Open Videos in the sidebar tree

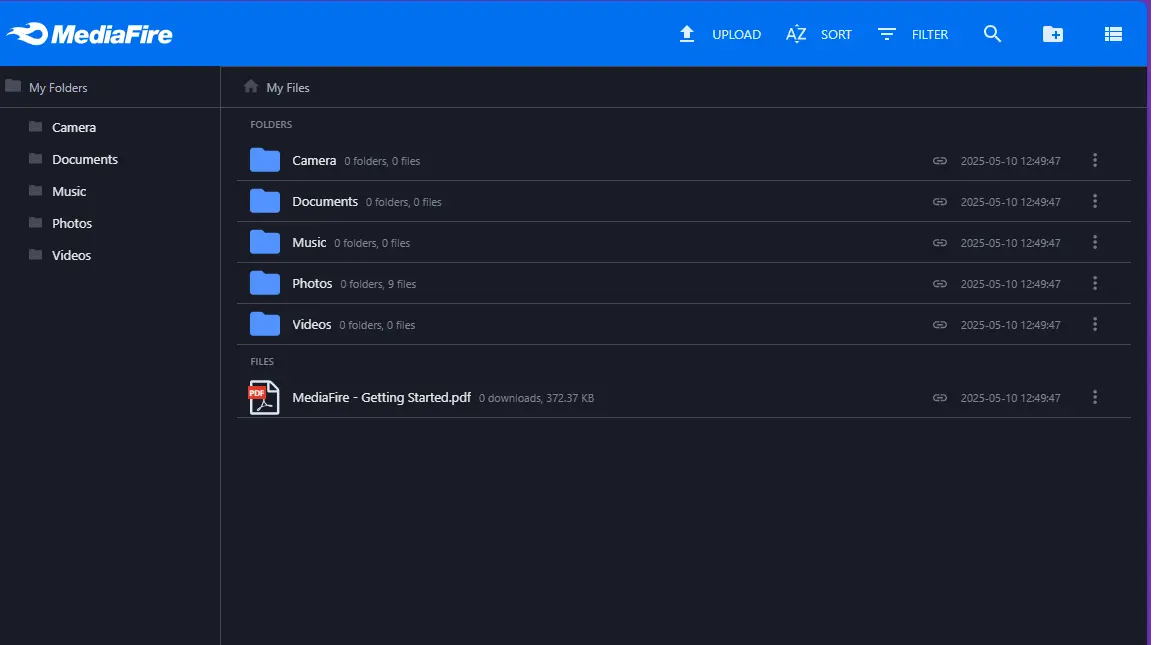(x=71, y=255)
